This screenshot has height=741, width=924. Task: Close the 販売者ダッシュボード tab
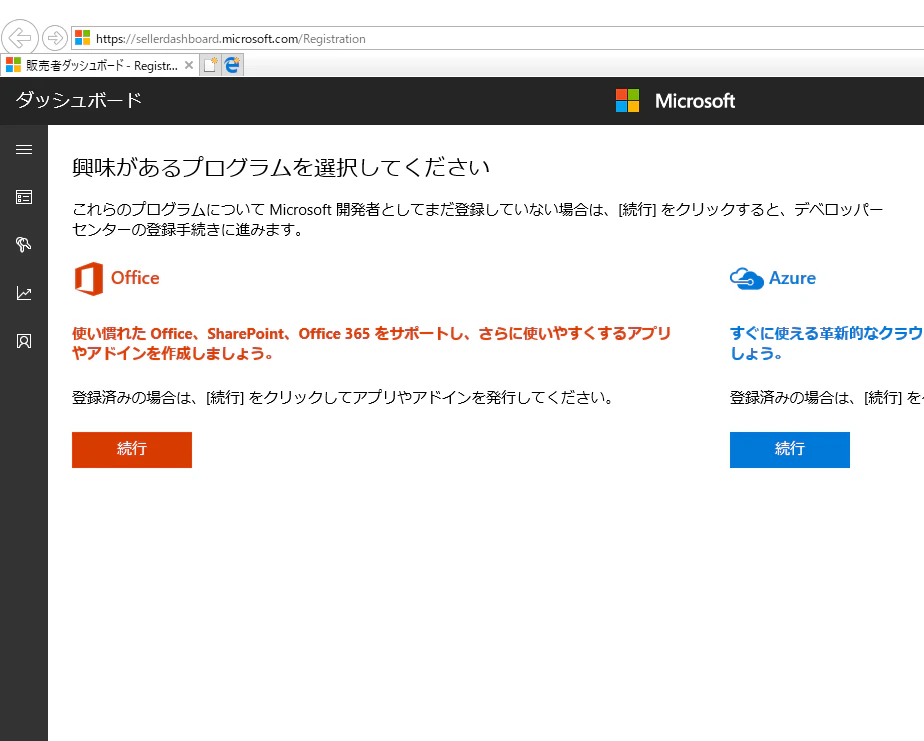point(189,65)
